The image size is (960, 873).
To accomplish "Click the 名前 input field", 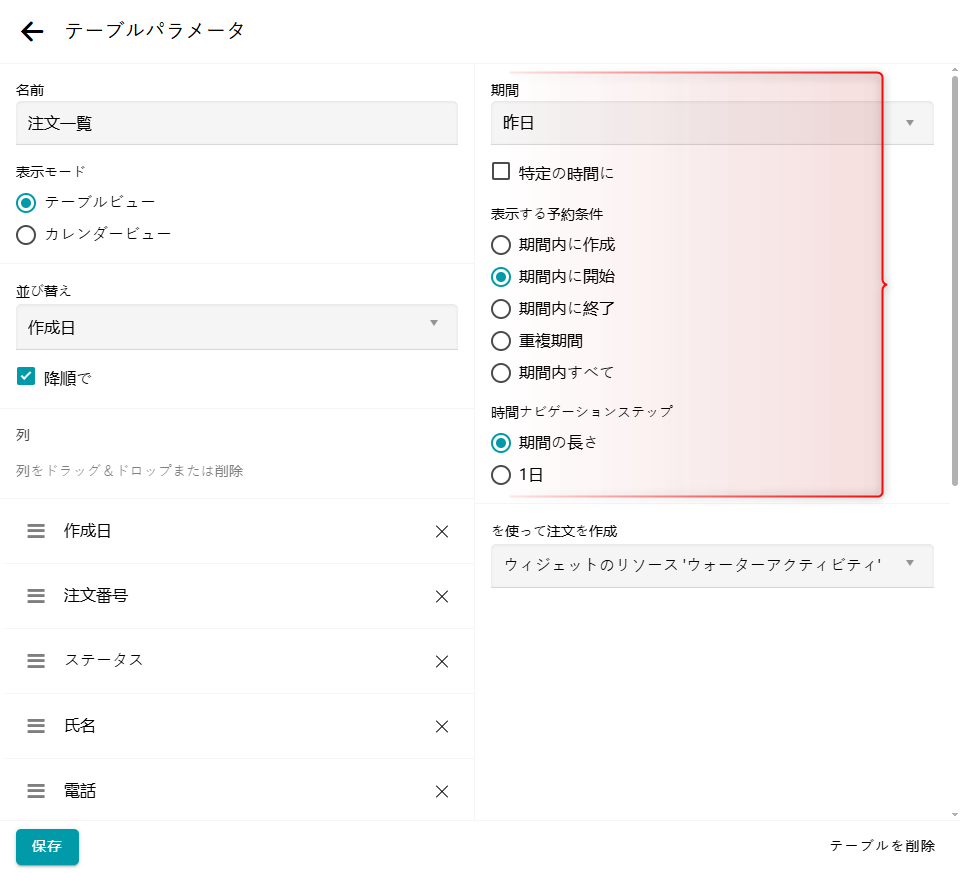I will (x=237, y=123).
